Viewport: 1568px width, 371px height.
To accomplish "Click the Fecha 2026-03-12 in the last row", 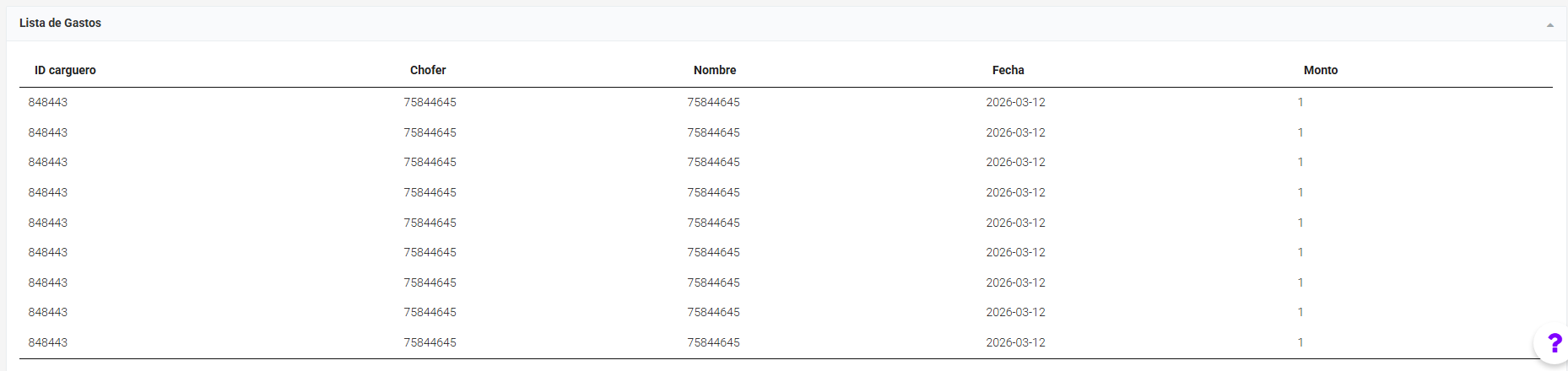I will point(1015,342).
